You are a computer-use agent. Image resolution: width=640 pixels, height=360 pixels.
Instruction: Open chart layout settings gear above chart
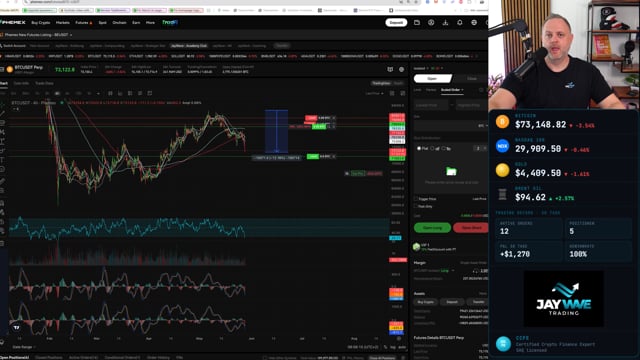[402, 69]
